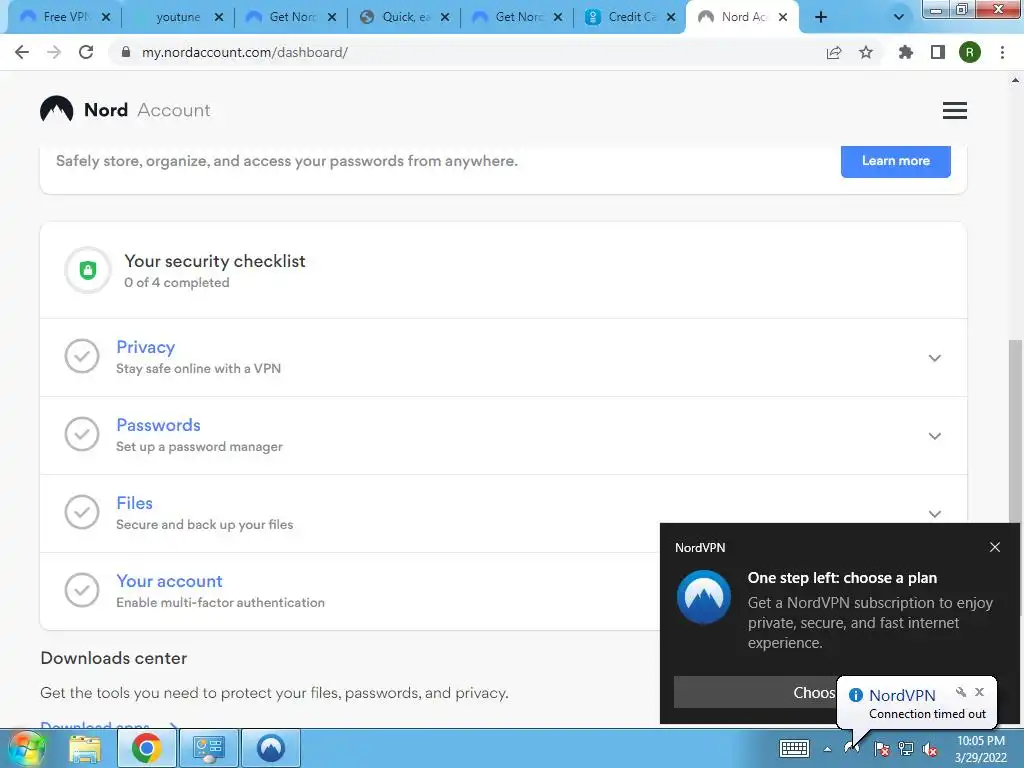Open the Windows Start button
Viewport: 1024px width, 768px height.
(x=25, y=748)
